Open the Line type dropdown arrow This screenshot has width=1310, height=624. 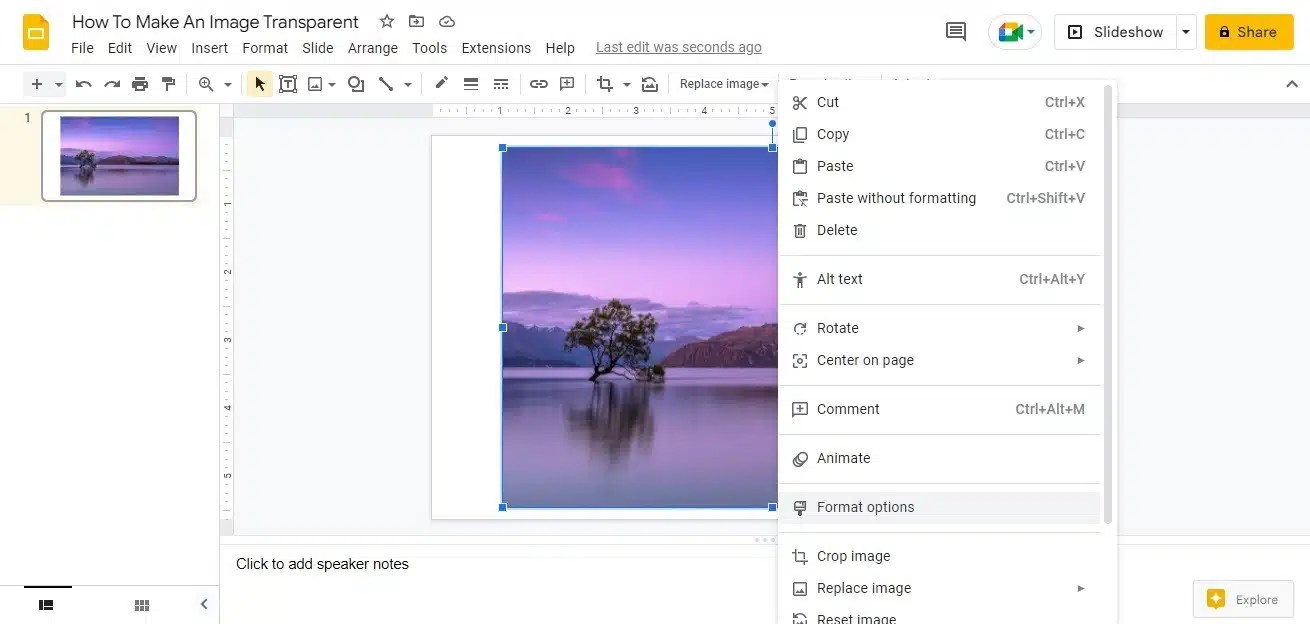[407, 85]
